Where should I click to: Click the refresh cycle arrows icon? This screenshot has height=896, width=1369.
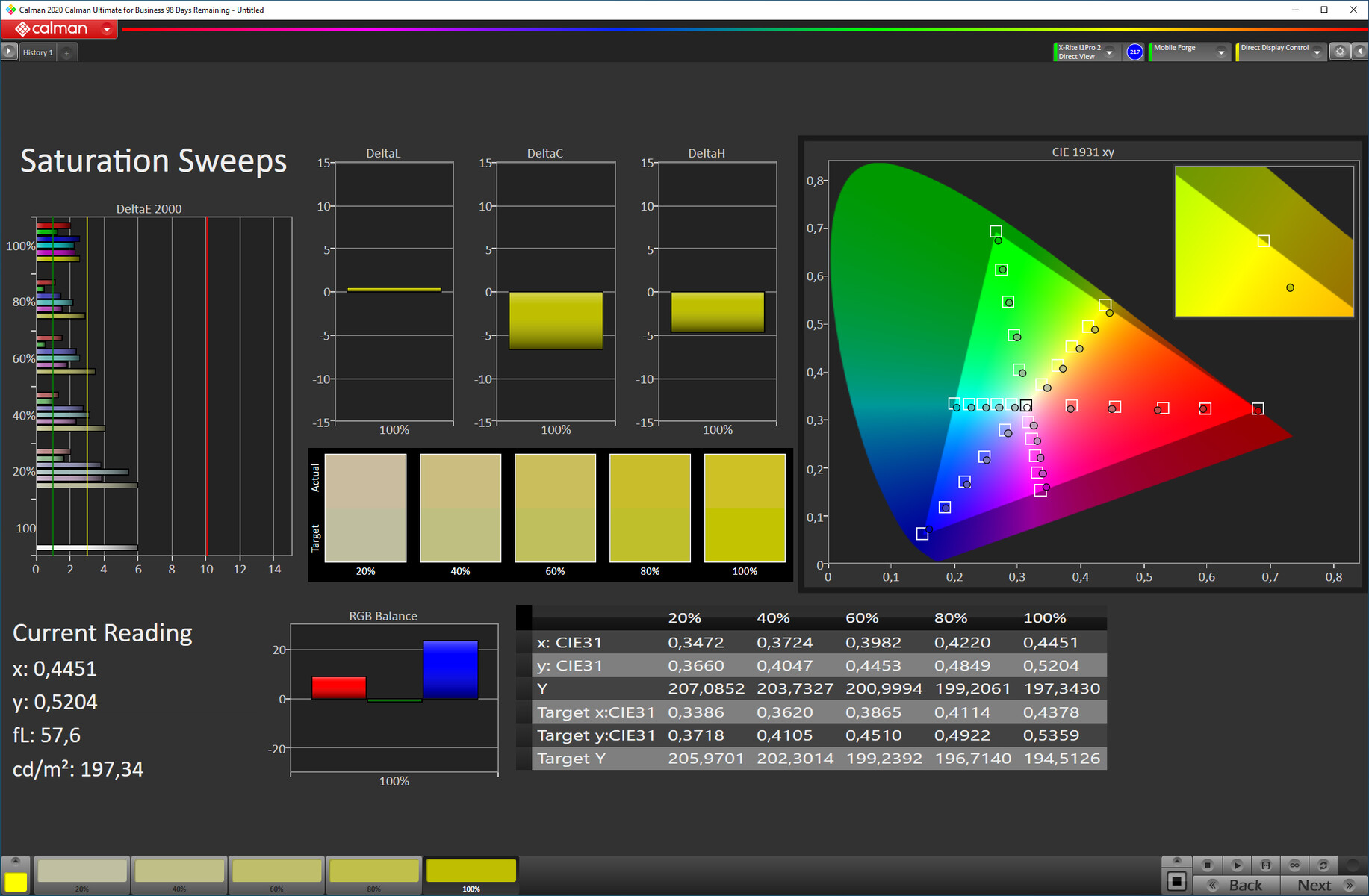click(x=1323, y=865)
